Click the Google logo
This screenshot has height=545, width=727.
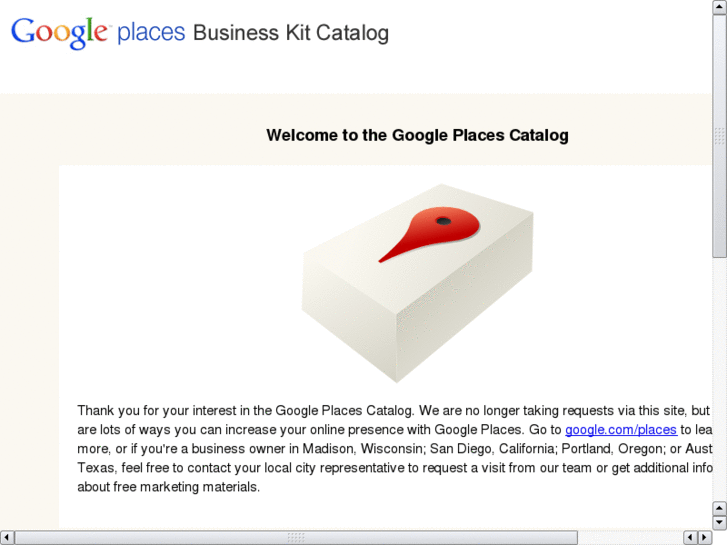click(x=58, y=33)
